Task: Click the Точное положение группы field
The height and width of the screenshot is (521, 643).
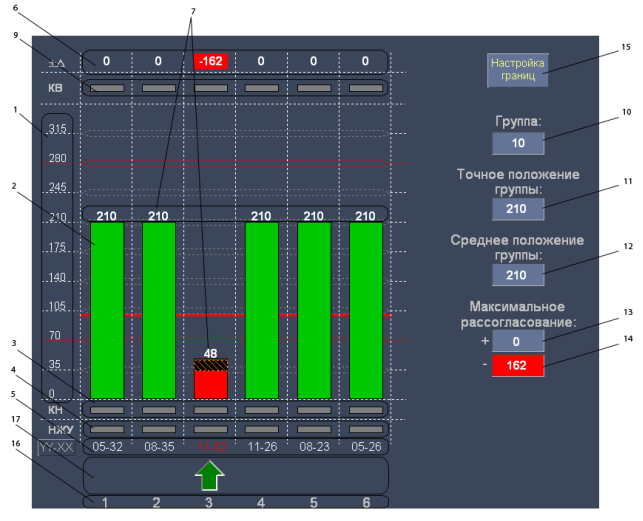Action: (x=518, y=209)
